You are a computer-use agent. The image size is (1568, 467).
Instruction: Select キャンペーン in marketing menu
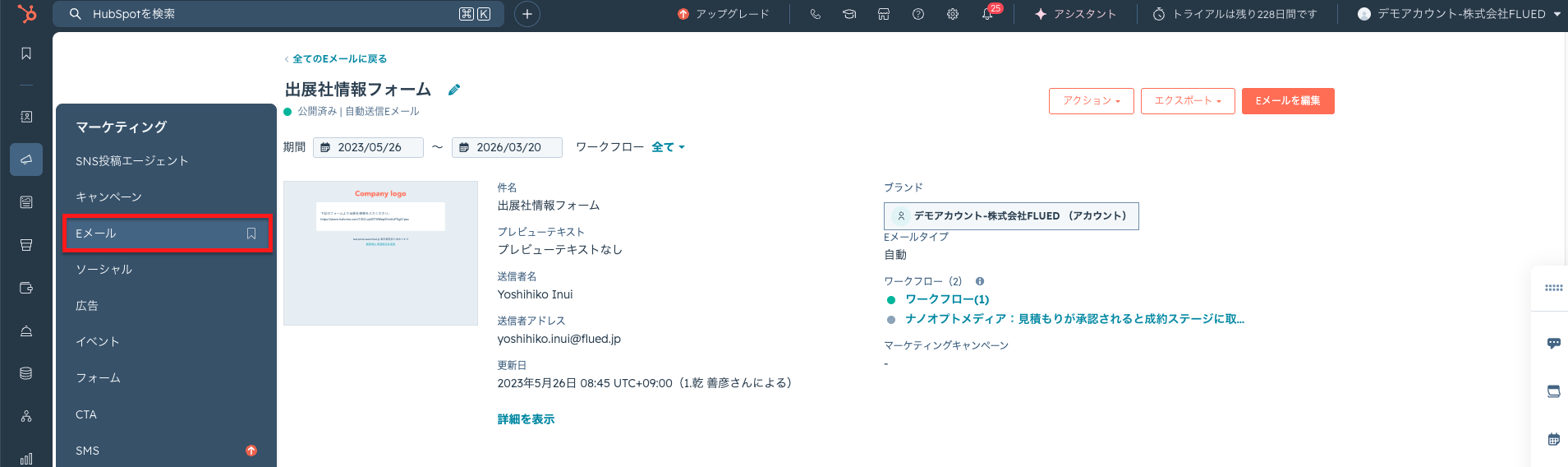pyautogui.click(x=108, y=197)
